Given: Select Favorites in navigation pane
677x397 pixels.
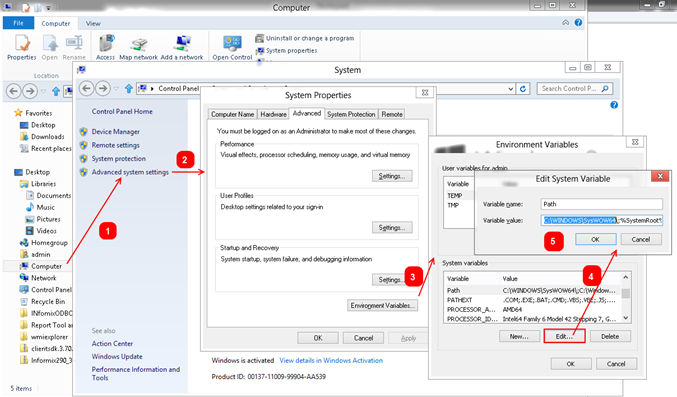Looking at the screenshot, I should coord(33,113).
